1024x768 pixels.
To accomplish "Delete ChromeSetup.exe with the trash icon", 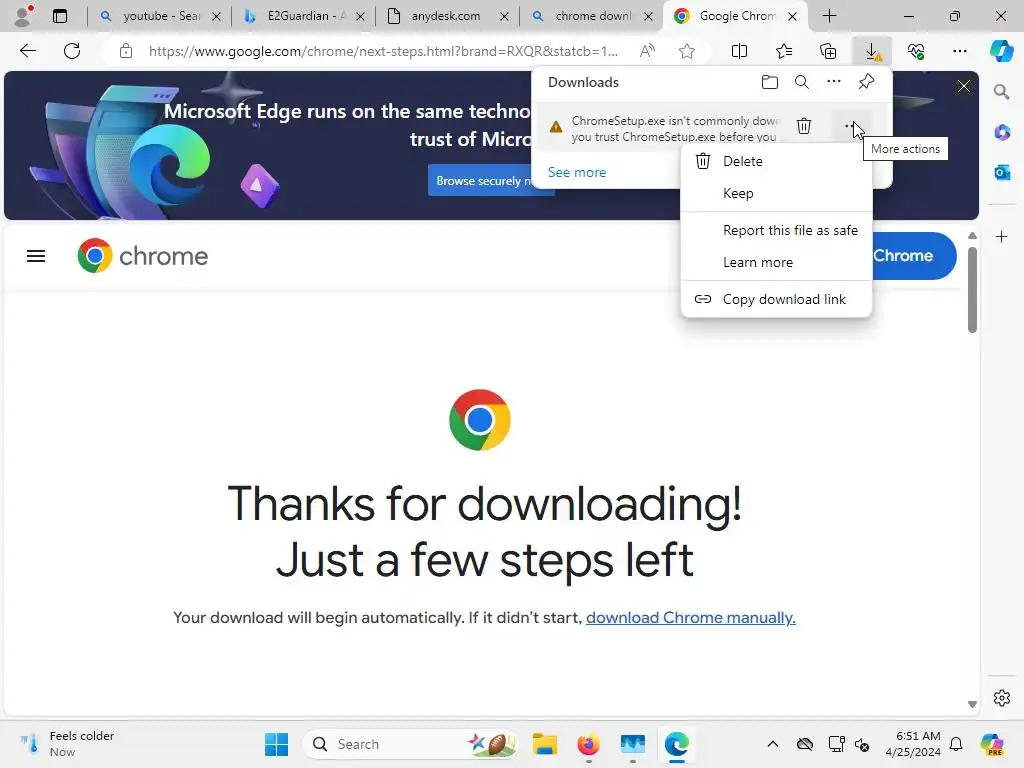I will pyautogui.click(x=804, y=125).
